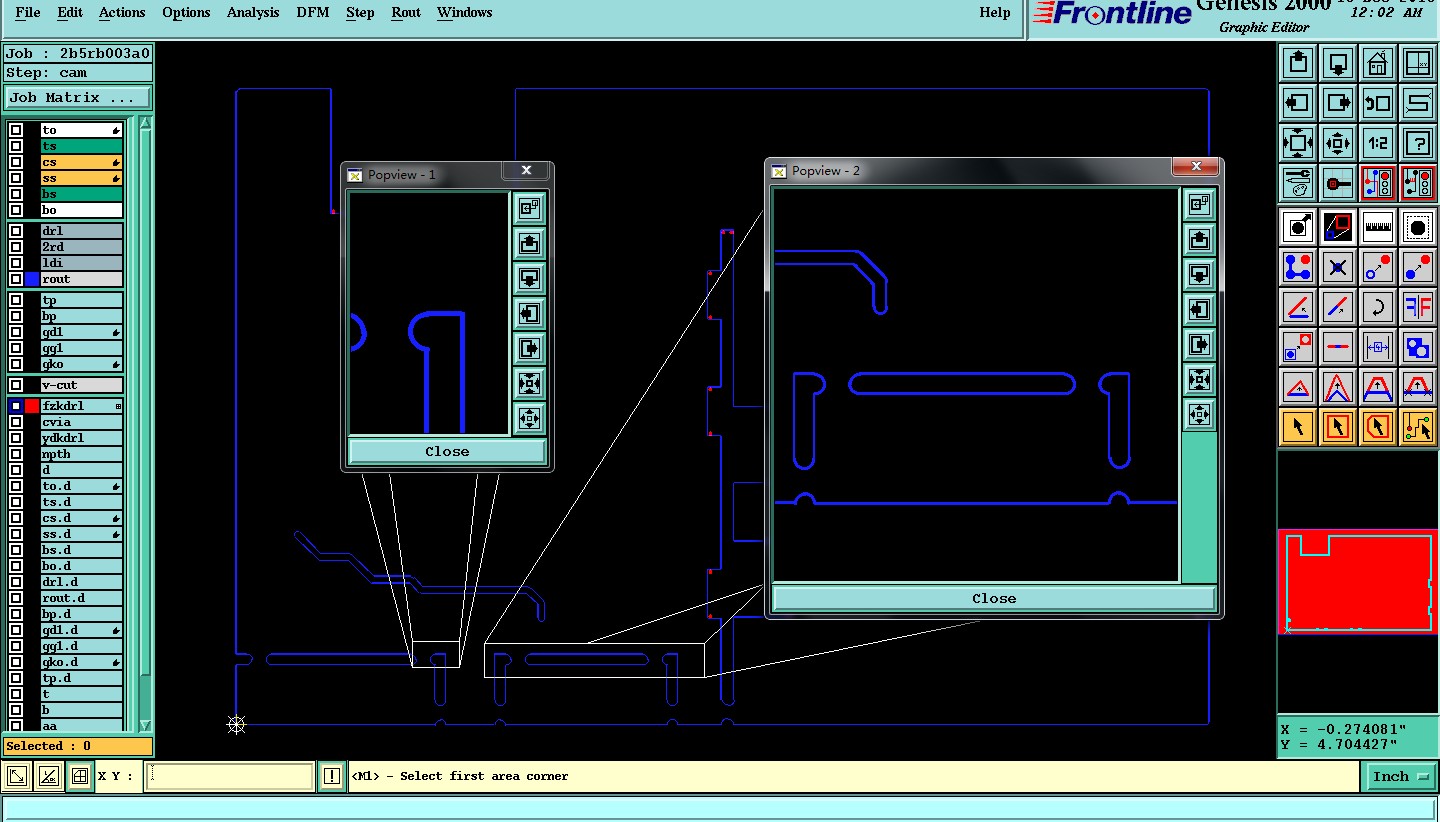Screen dimensions: 1440x822
Task: Open the Inch units dropdown
Action: pos(1400,776)
